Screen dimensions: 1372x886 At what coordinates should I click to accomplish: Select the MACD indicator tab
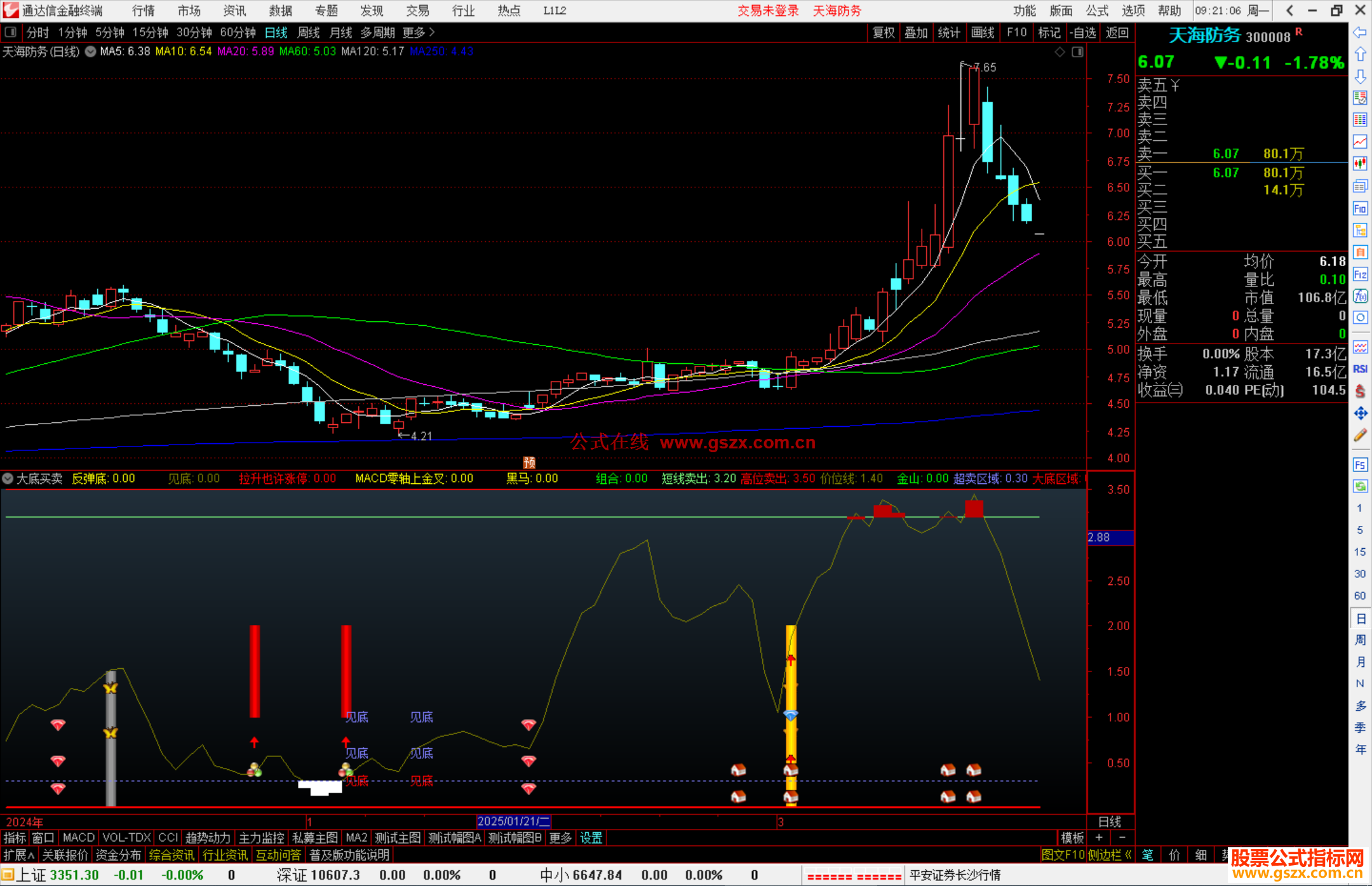point(79,838)
